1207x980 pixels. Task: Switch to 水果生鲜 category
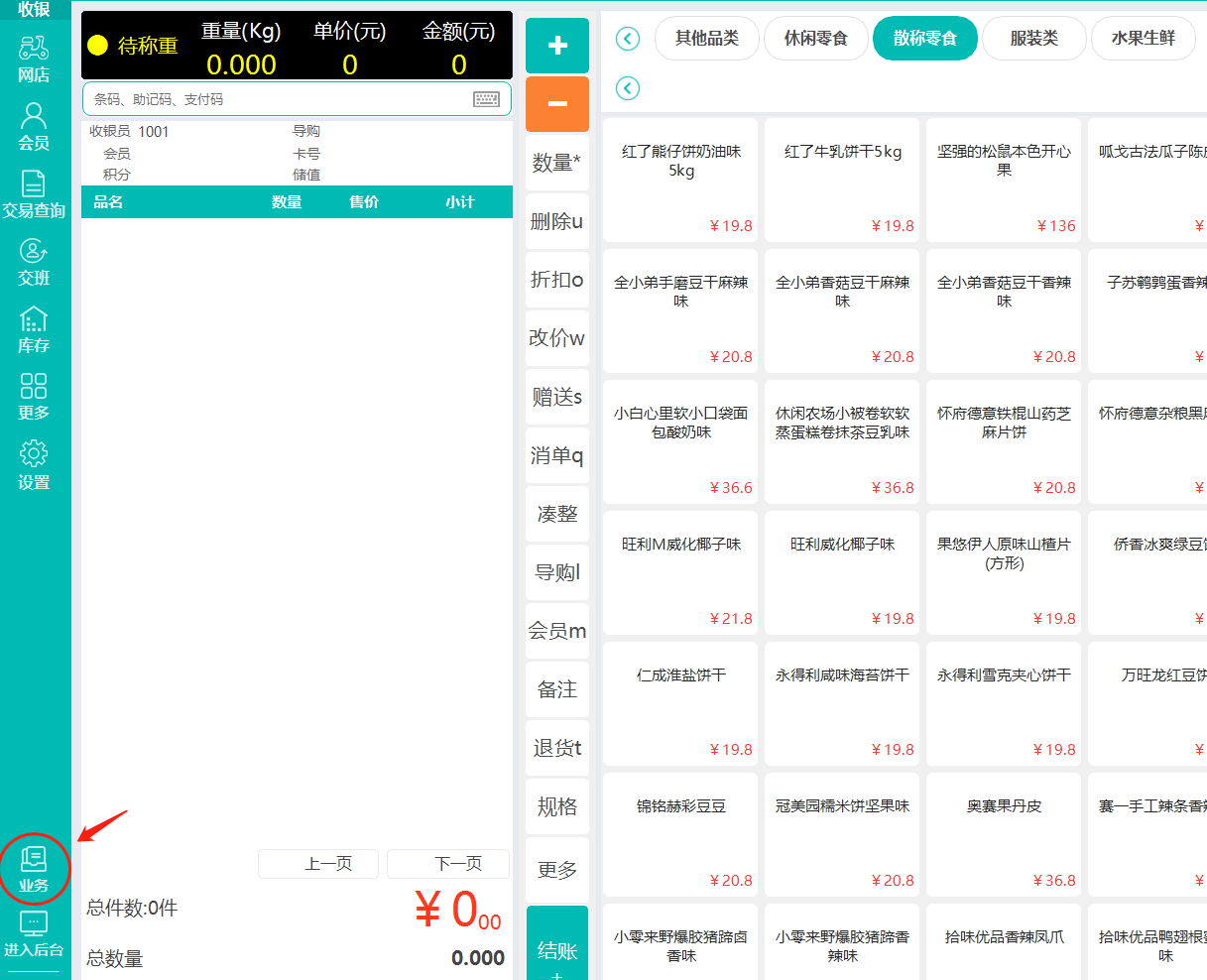(1144, 39)
